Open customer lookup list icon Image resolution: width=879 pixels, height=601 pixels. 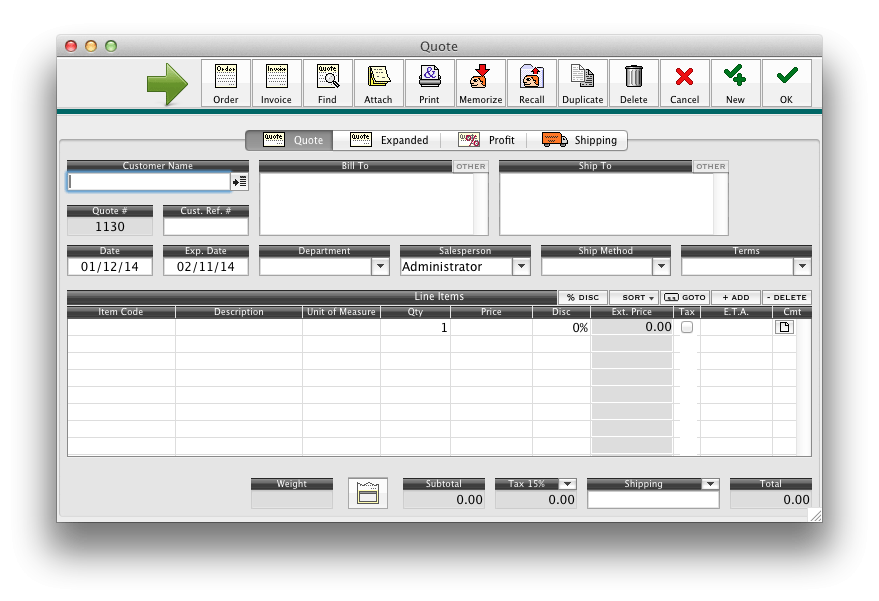pyautogui.click(x=239, y=182)
